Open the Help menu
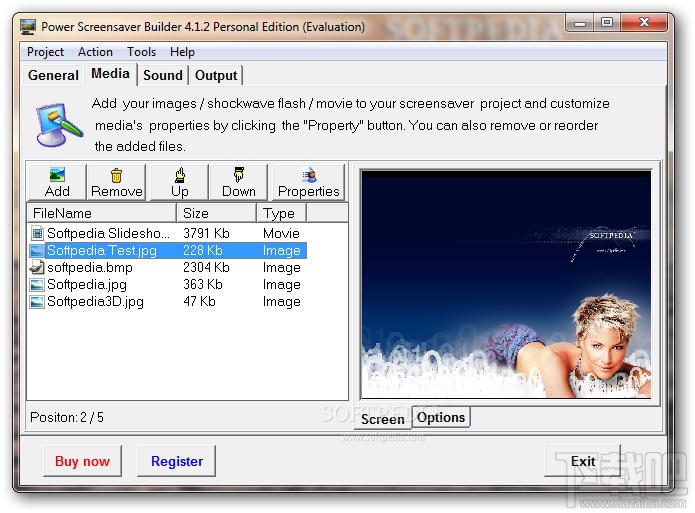Viewport: 695px width, 513px height. [182, 52]
